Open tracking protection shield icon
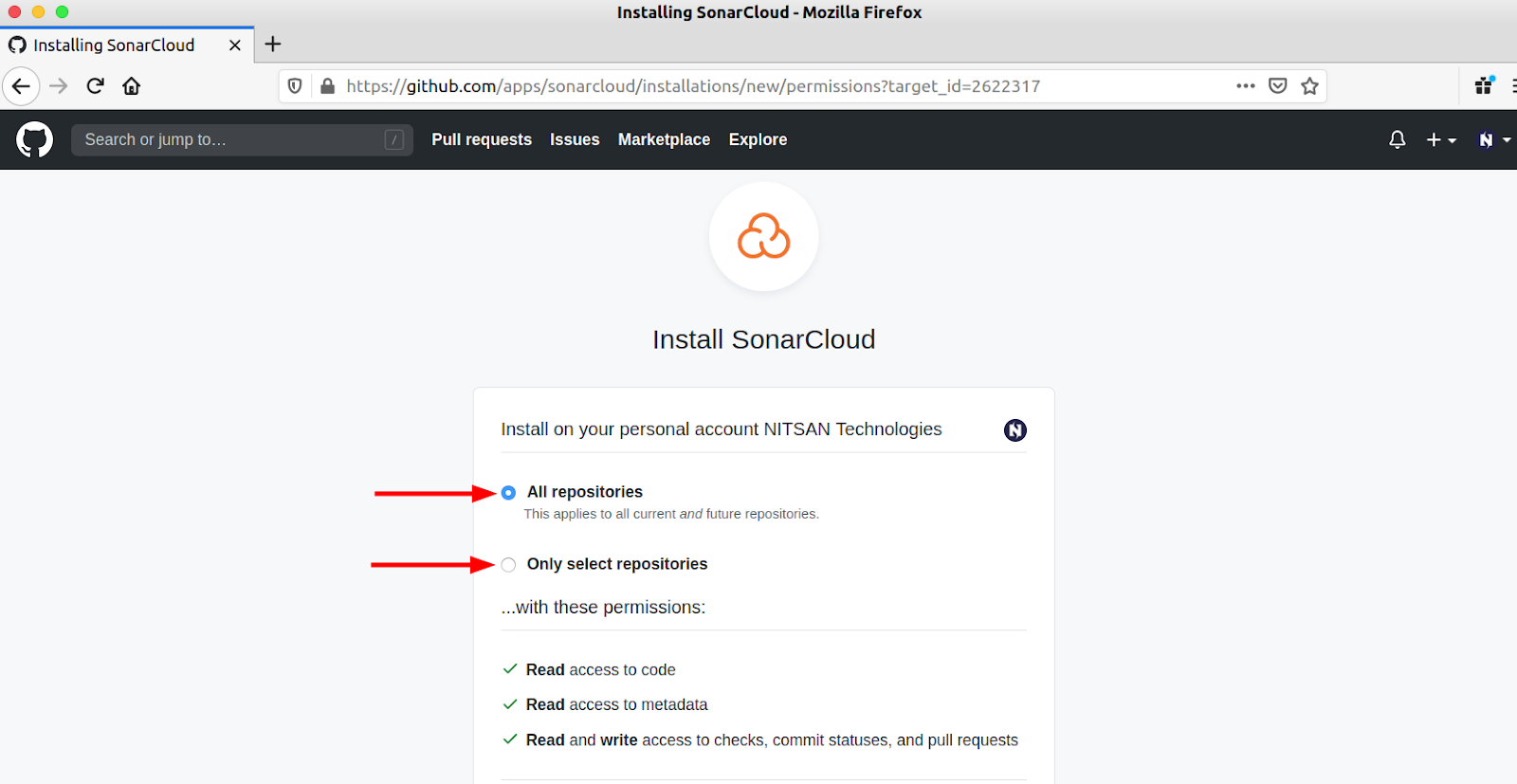 pyautogui.click(x=295, y=86)
